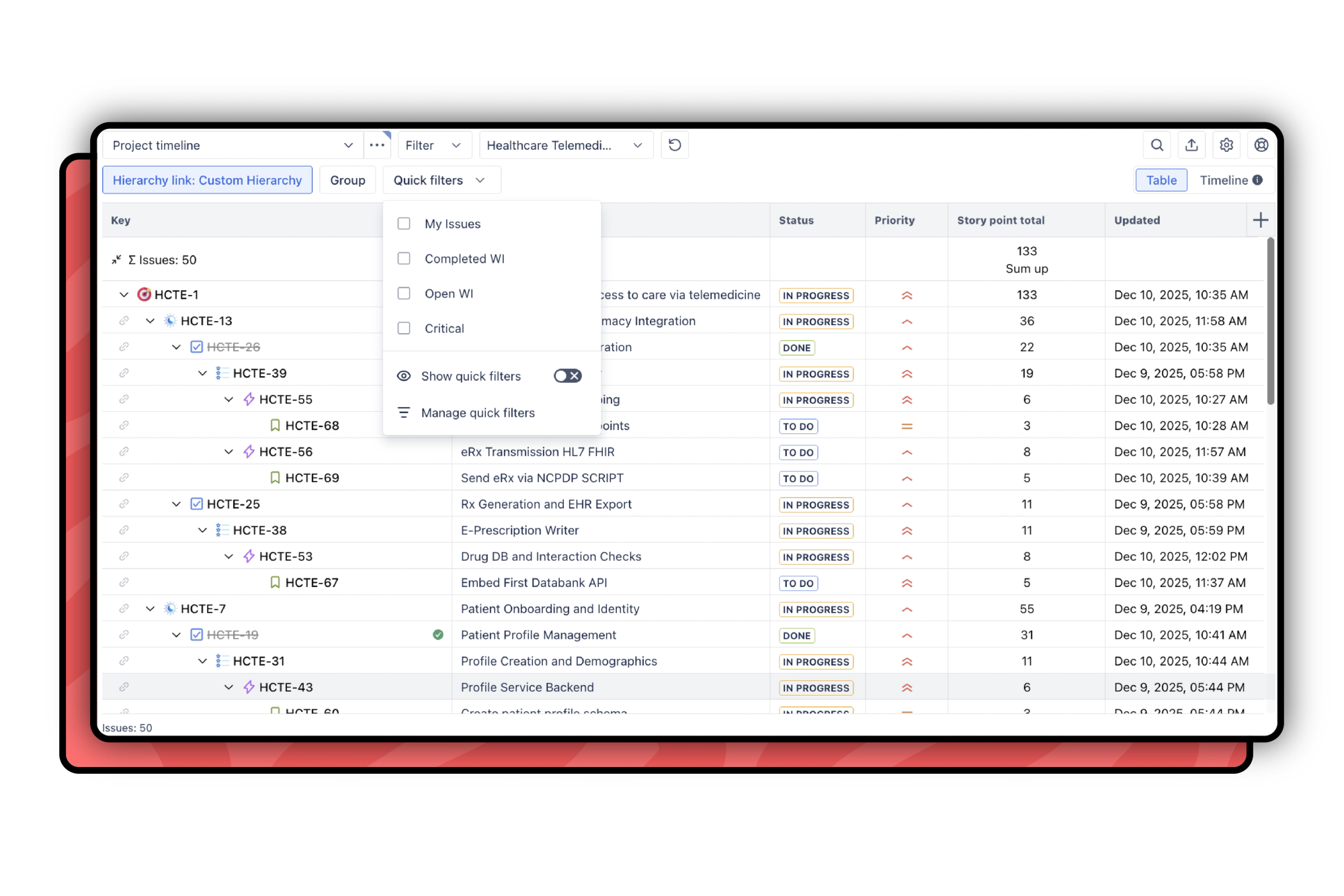Check the Completed WI quick filter
This screenshot has width=1344, height=896.
(404, 259)
